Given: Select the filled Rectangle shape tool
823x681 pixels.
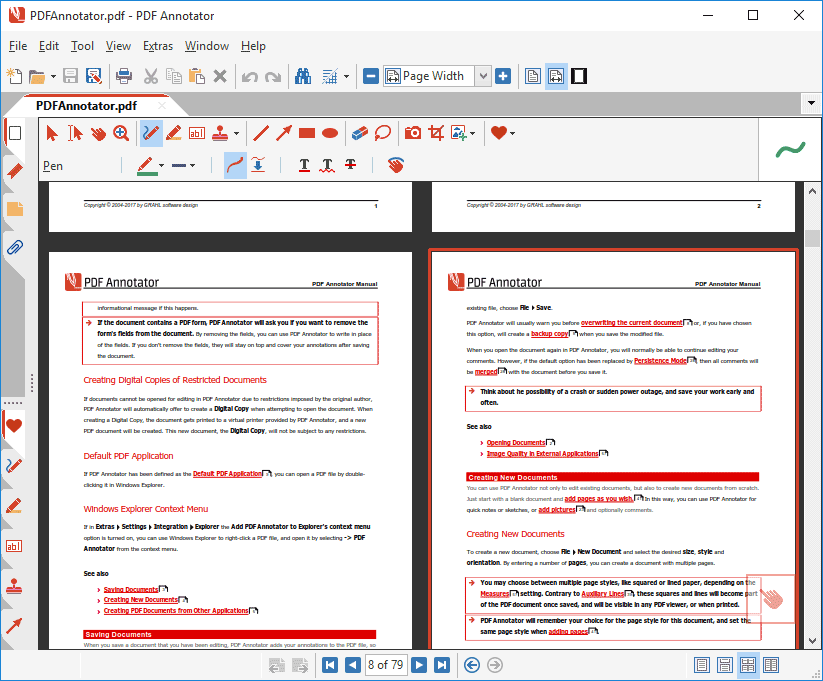Looking at the screenshot, I should coord(307,133).
